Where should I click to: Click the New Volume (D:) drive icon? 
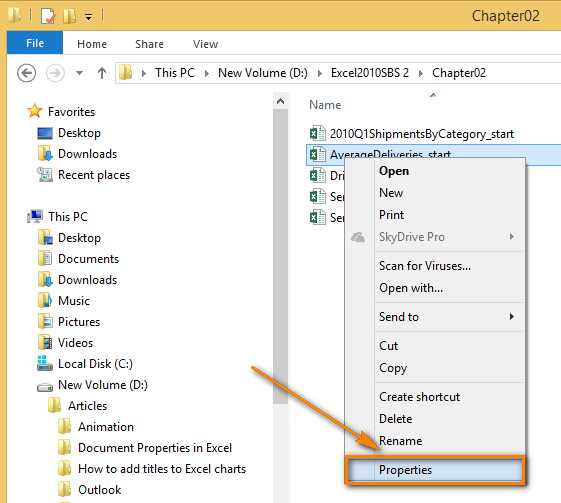(x=45, y=387)
